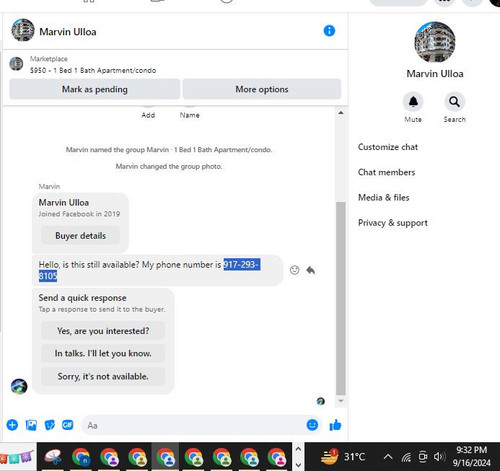Open the volume control in the tray
Viewport: 500px width, 471px height.
[439, 456]
